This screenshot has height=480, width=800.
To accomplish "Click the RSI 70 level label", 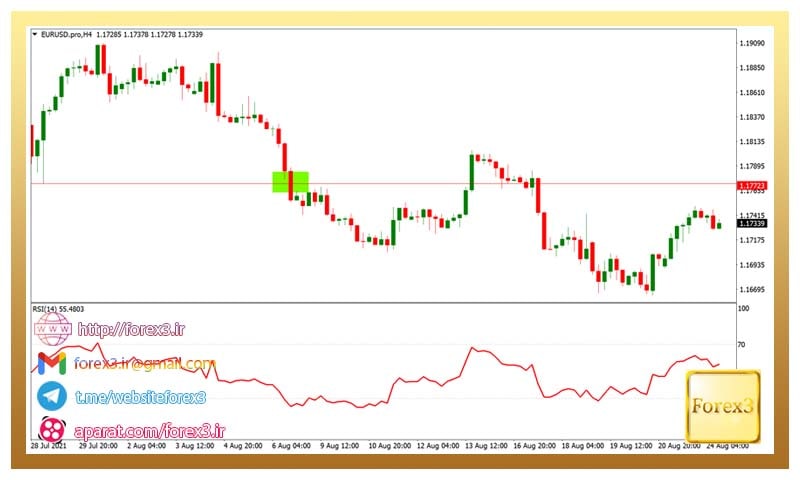I will click(x=742, y=344).
